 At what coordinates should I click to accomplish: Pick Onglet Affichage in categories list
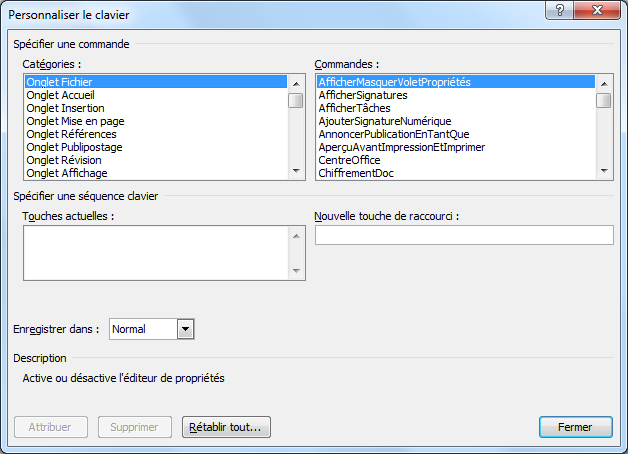tap(156, 173)
